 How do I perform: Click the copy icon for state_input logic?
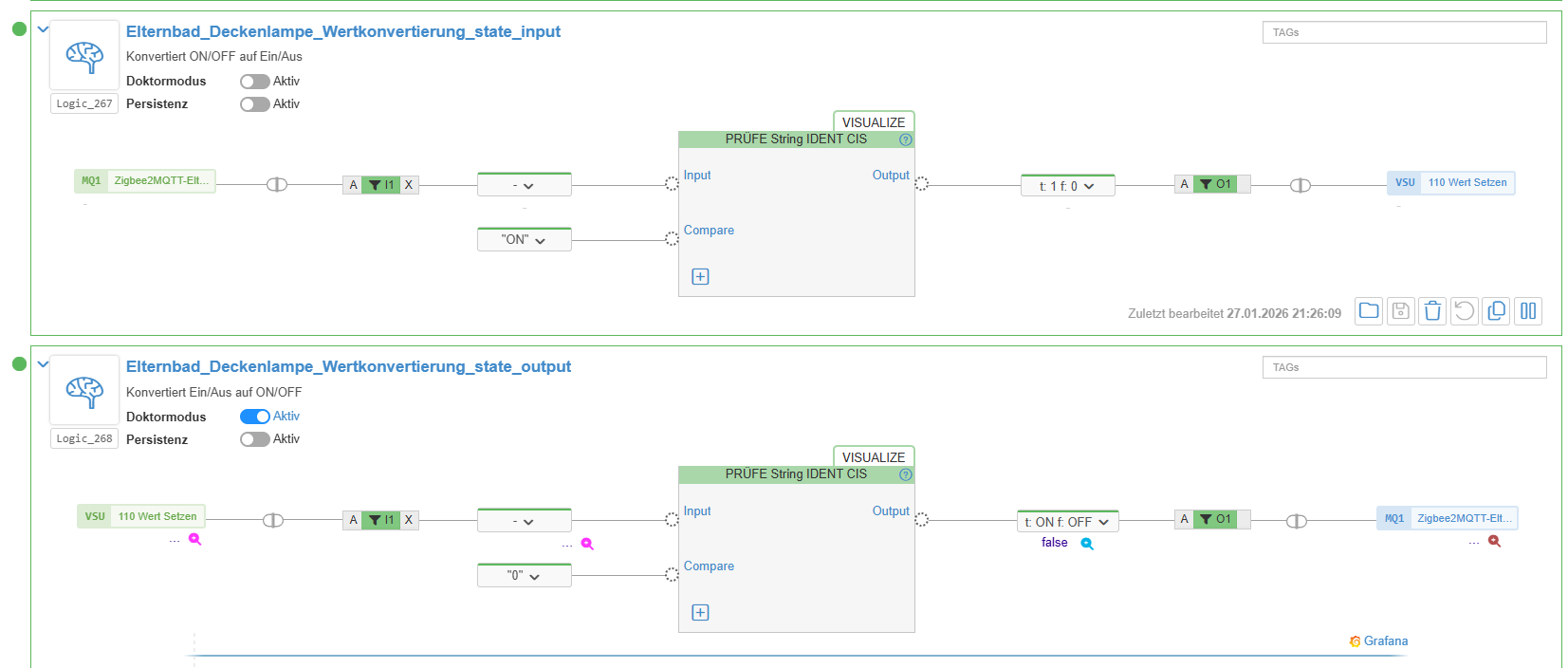click(1496, 311)
